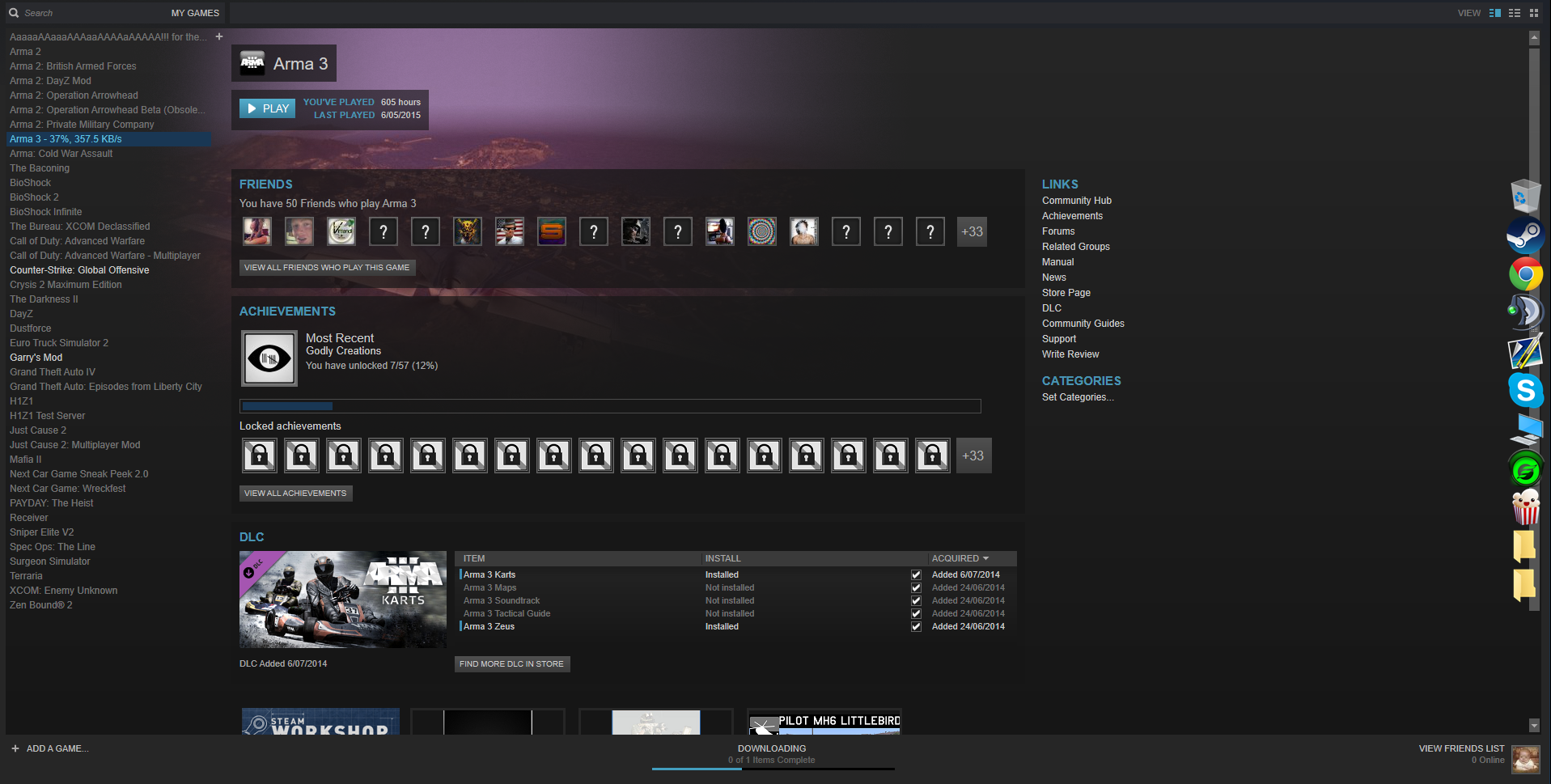Switch to the detail view layout icon

click(1495, 13)
